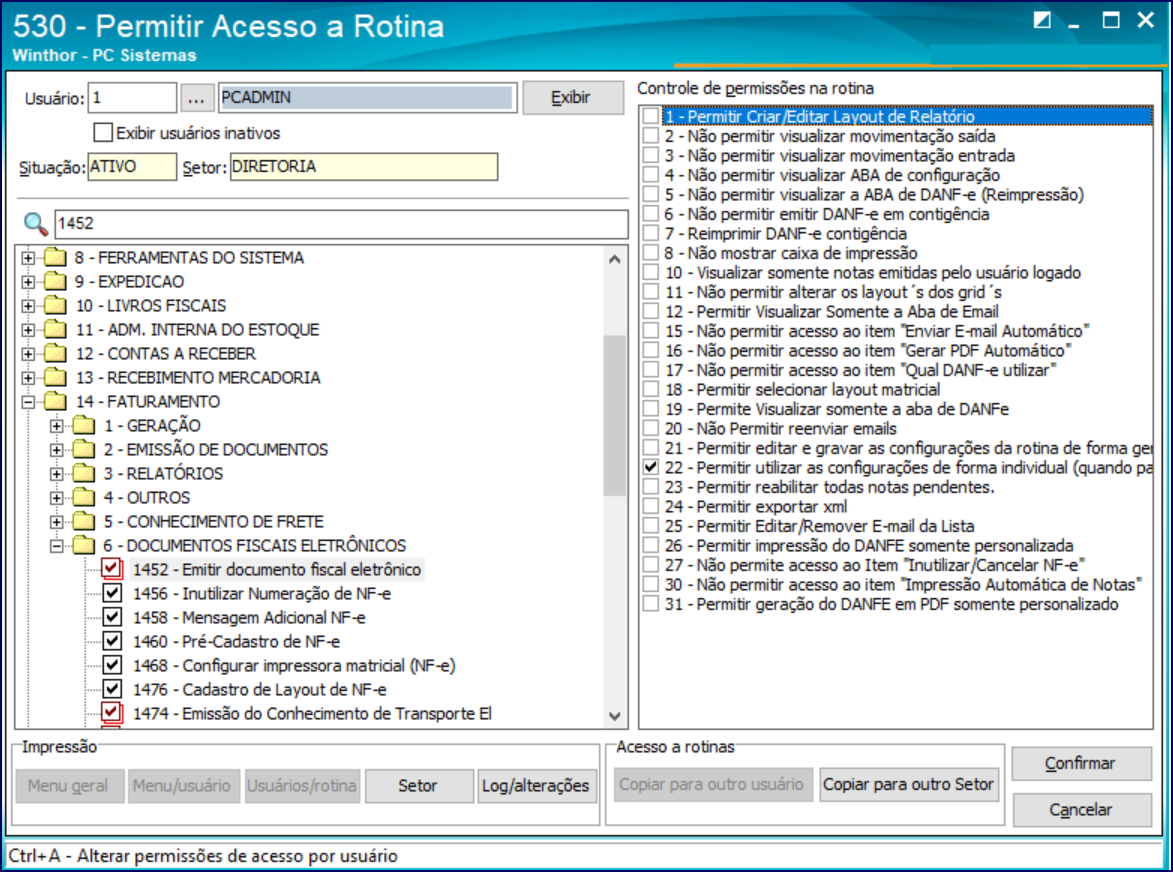Click the Confirmar button
Screen dimensions: 1173x872
[1081, 764]
